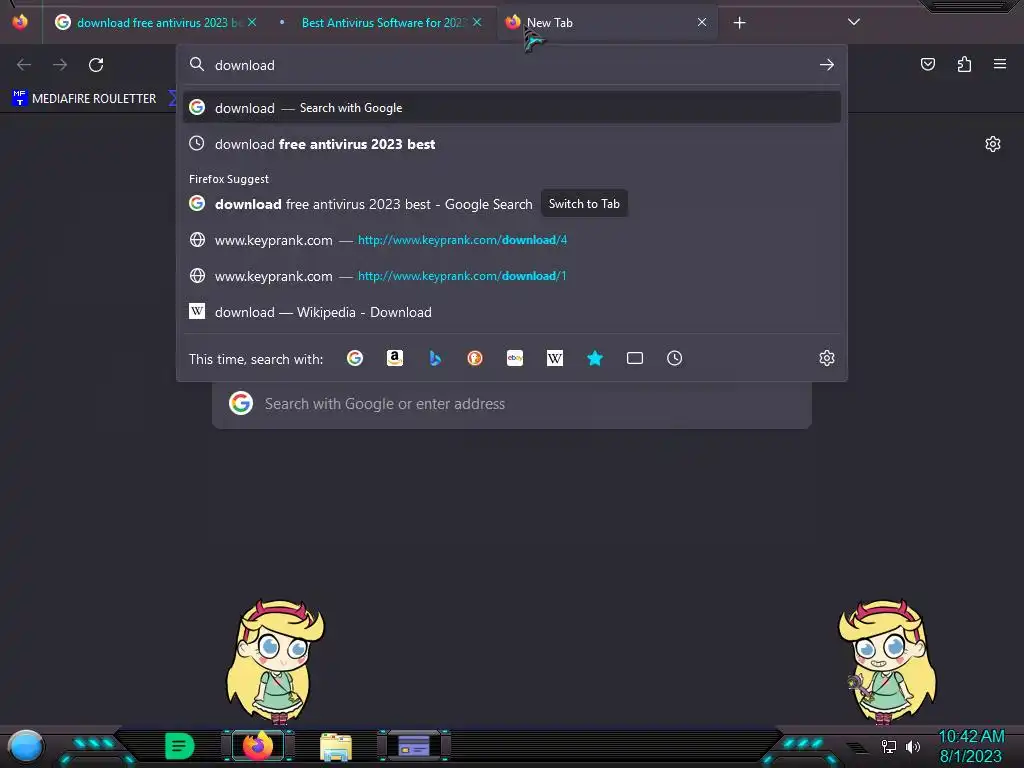
Task: Search open tabs using the tabs icon
Action: 635,358
